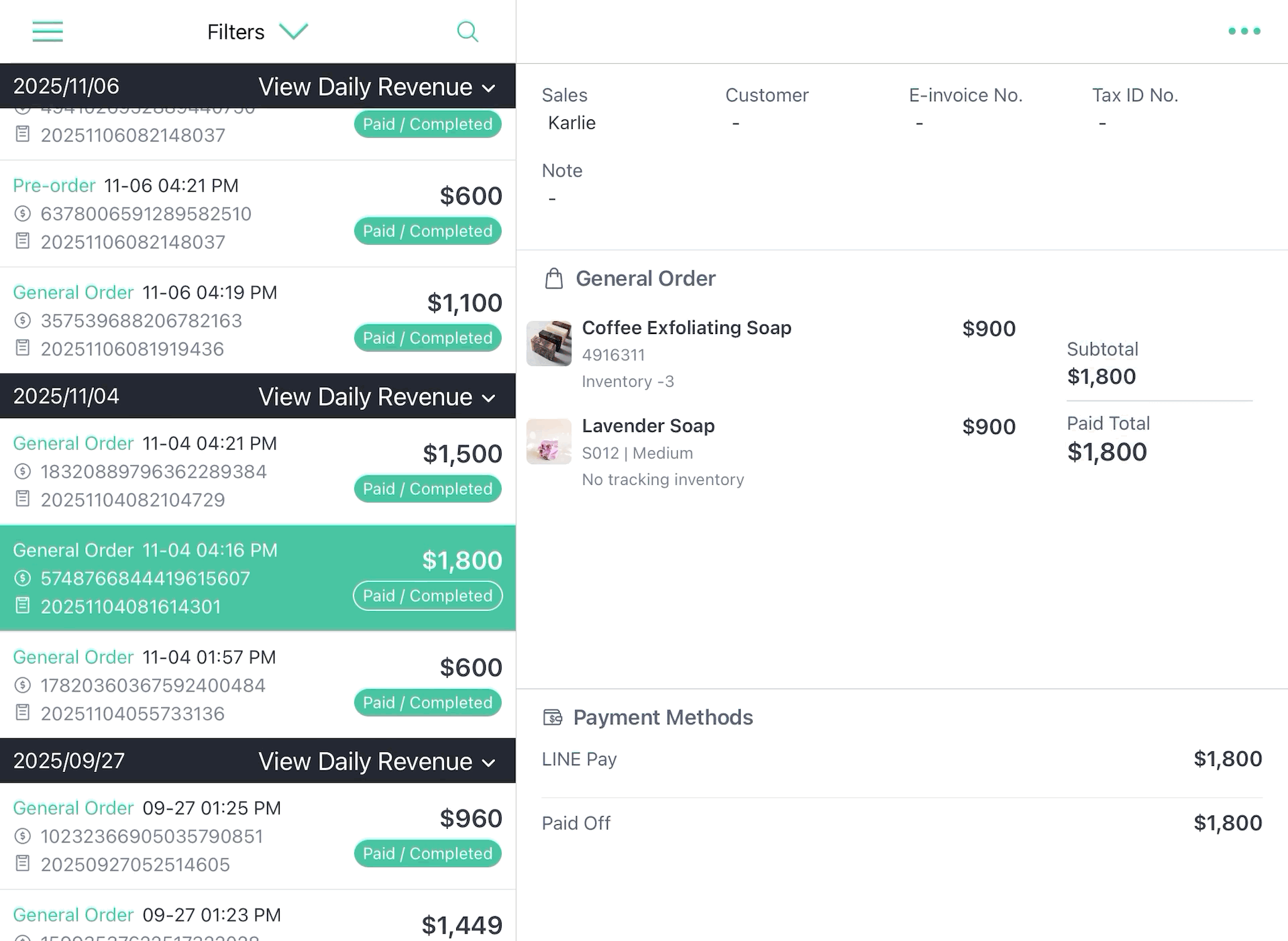Expand the Filters dropdown chevron
This screenshot has height=941, width=1288.
293,32
